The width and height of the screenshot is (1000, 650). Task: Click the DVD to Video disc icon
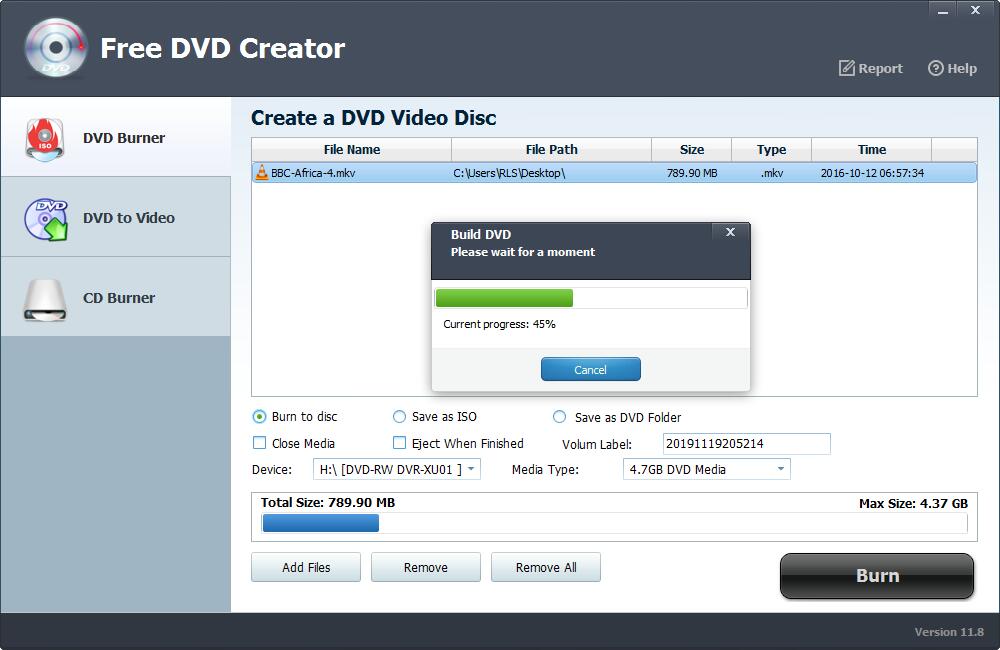(46, 219)
